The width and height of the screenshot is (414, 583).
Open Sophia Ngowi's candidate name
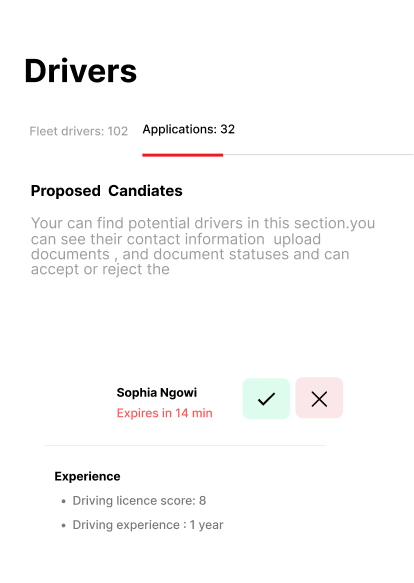point(157,392)
